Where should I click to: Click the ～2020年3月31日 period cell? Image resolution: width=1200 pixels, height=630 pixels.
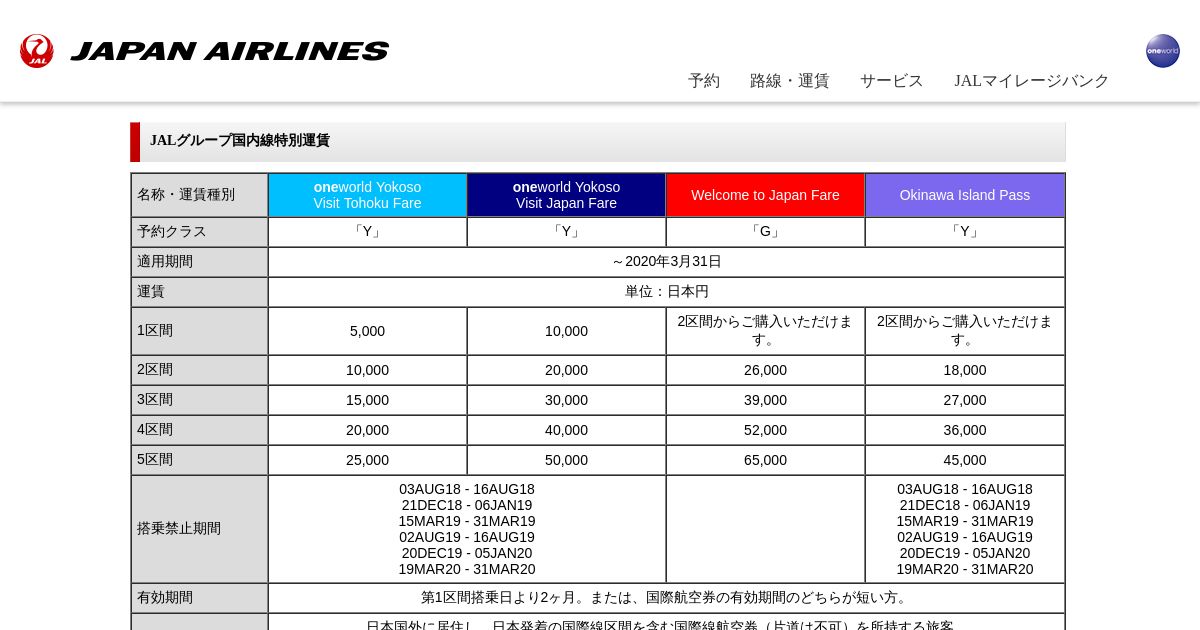666,262
